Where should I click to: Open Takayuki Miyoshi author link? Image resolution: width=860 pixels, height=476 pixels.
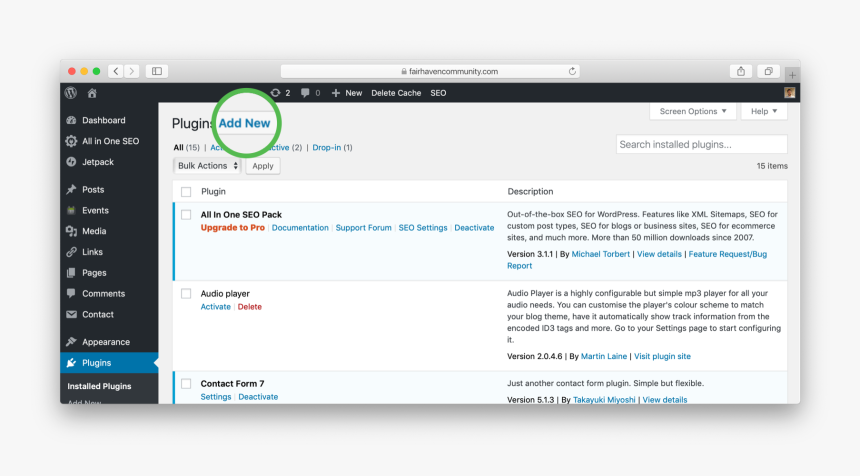point(604,400)
